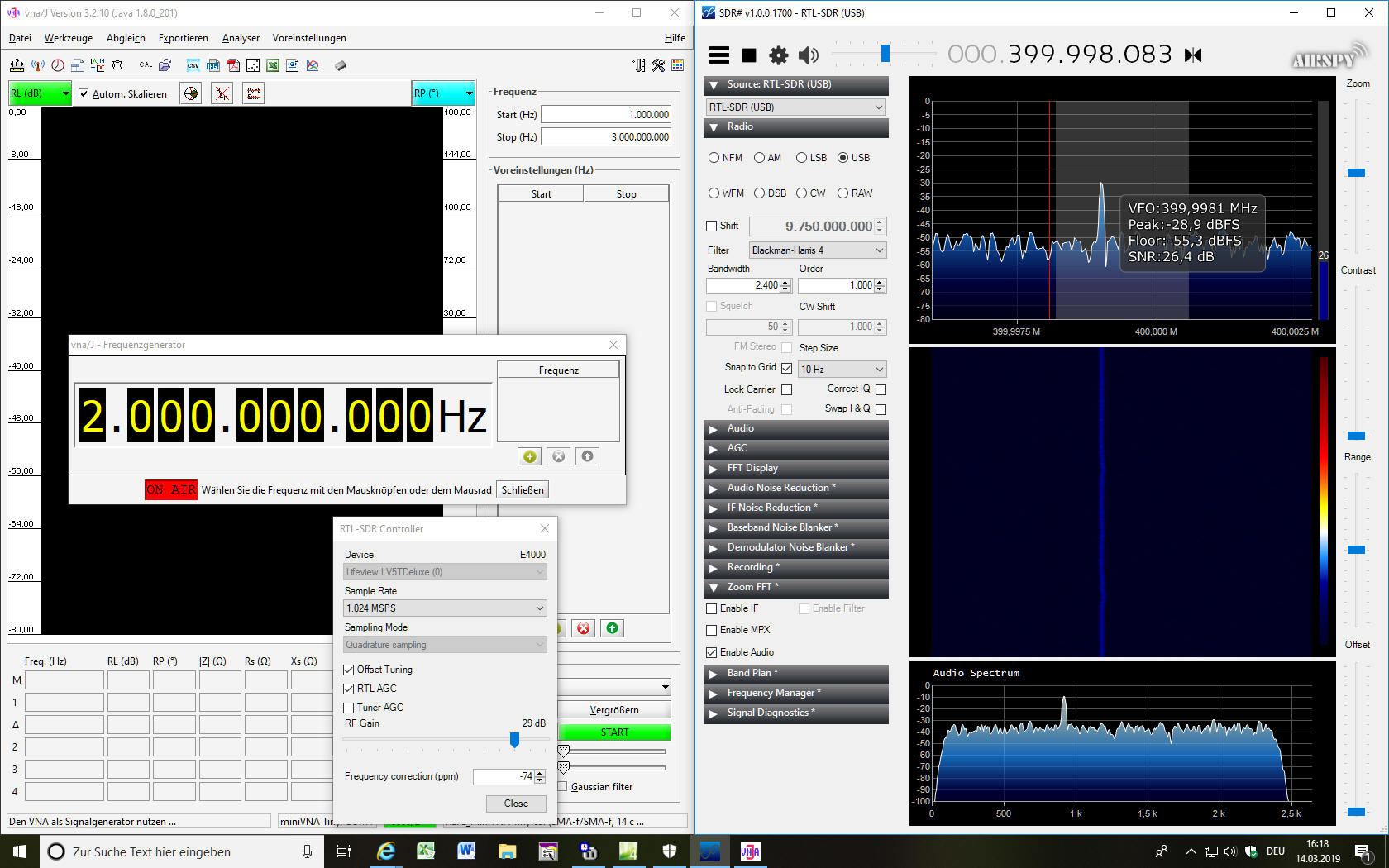
Task: Export data as CSV icon
Action: point(193,65)
